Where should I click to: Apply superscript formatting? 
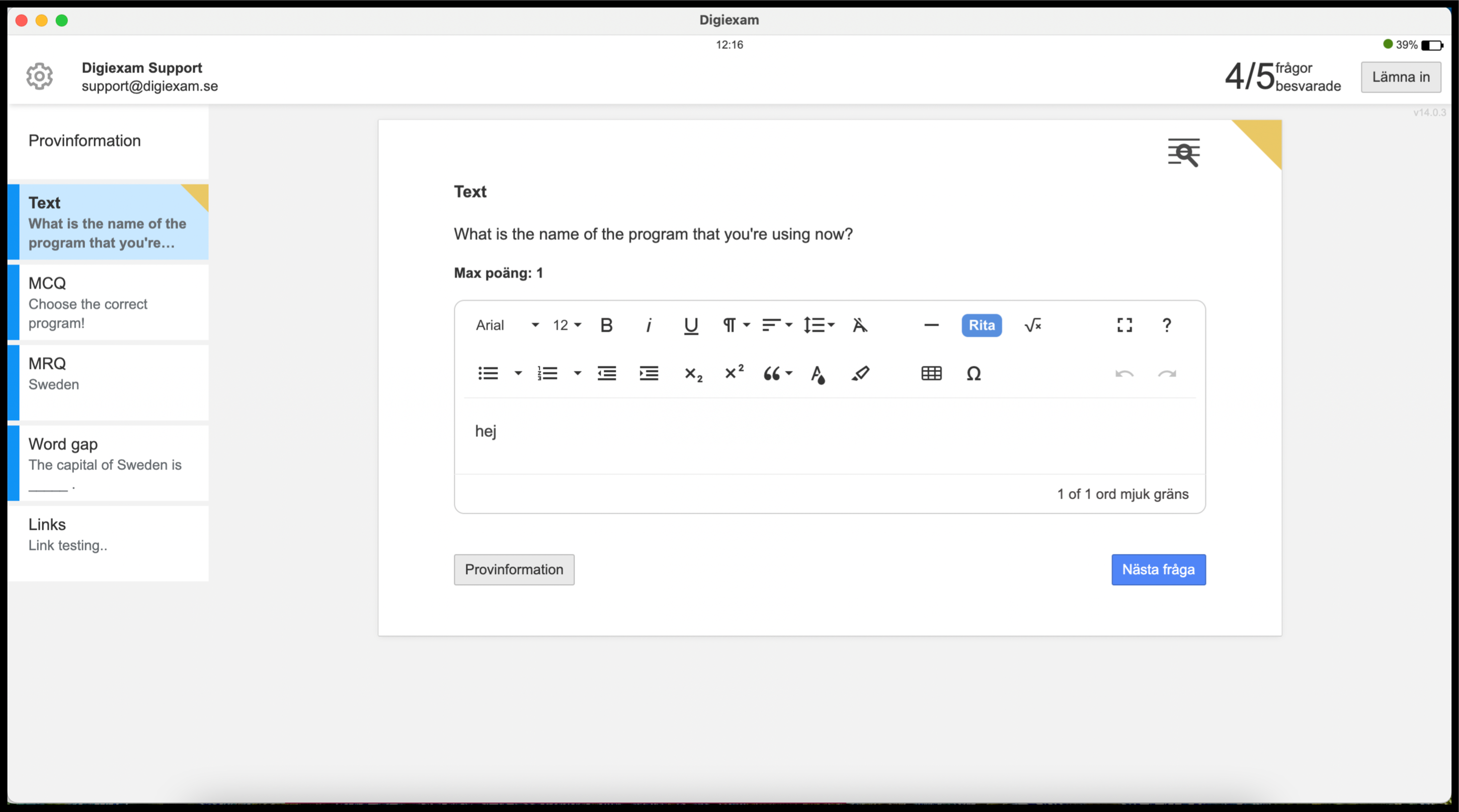pos(734,372)
